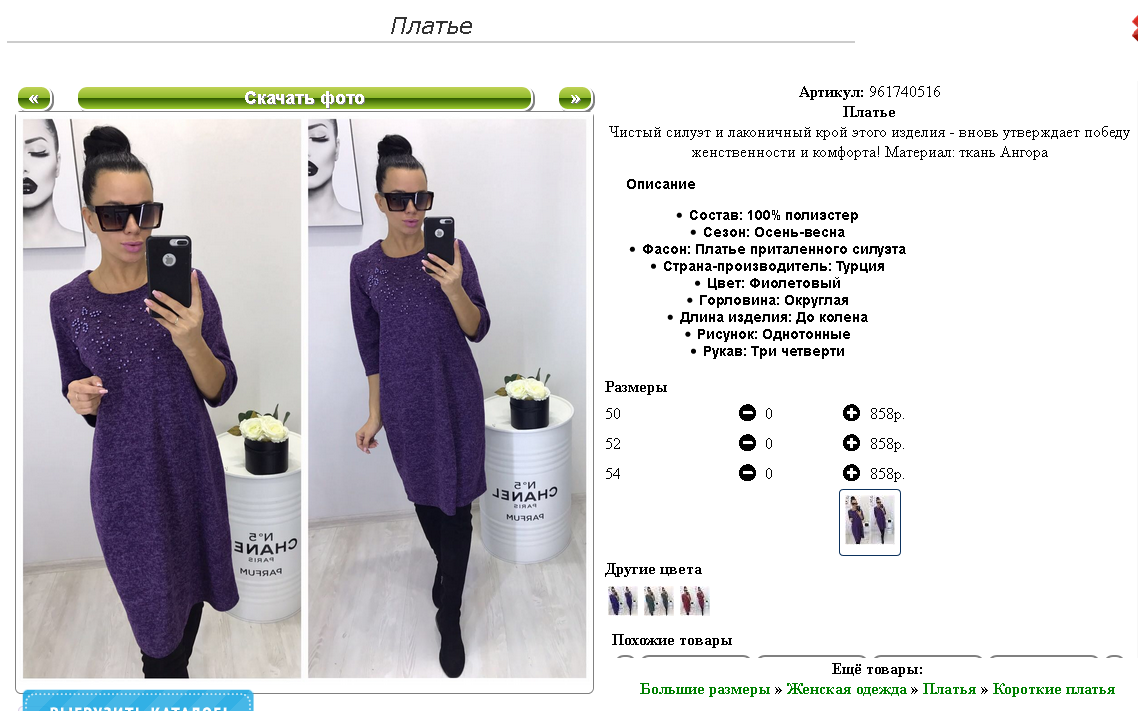Click minus icon for size 54
This screenshot has width=1138, height=711.
pyautogui.click(x=747, y=473)
